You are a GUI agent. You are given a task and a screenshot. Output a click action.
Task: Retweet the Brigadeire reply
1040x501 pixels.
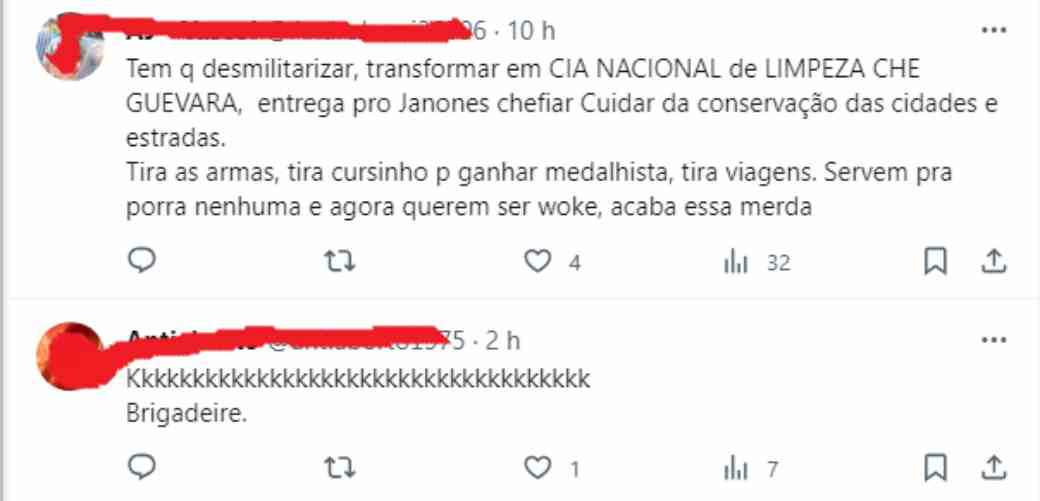pos(340,469)
